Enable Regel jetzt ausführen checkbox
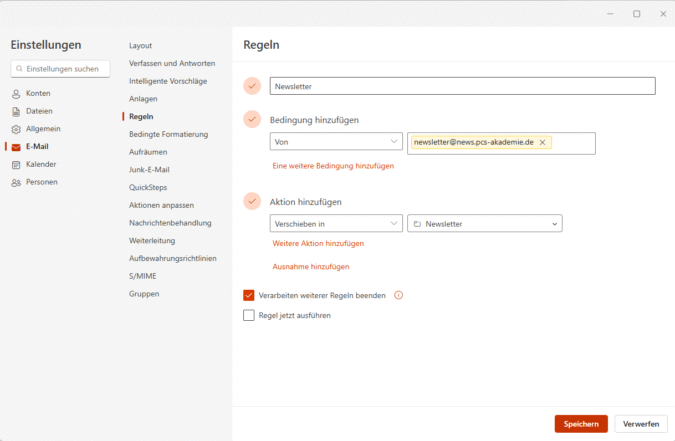The height and width of the screenshot is (441, 675). click(249, 315)
